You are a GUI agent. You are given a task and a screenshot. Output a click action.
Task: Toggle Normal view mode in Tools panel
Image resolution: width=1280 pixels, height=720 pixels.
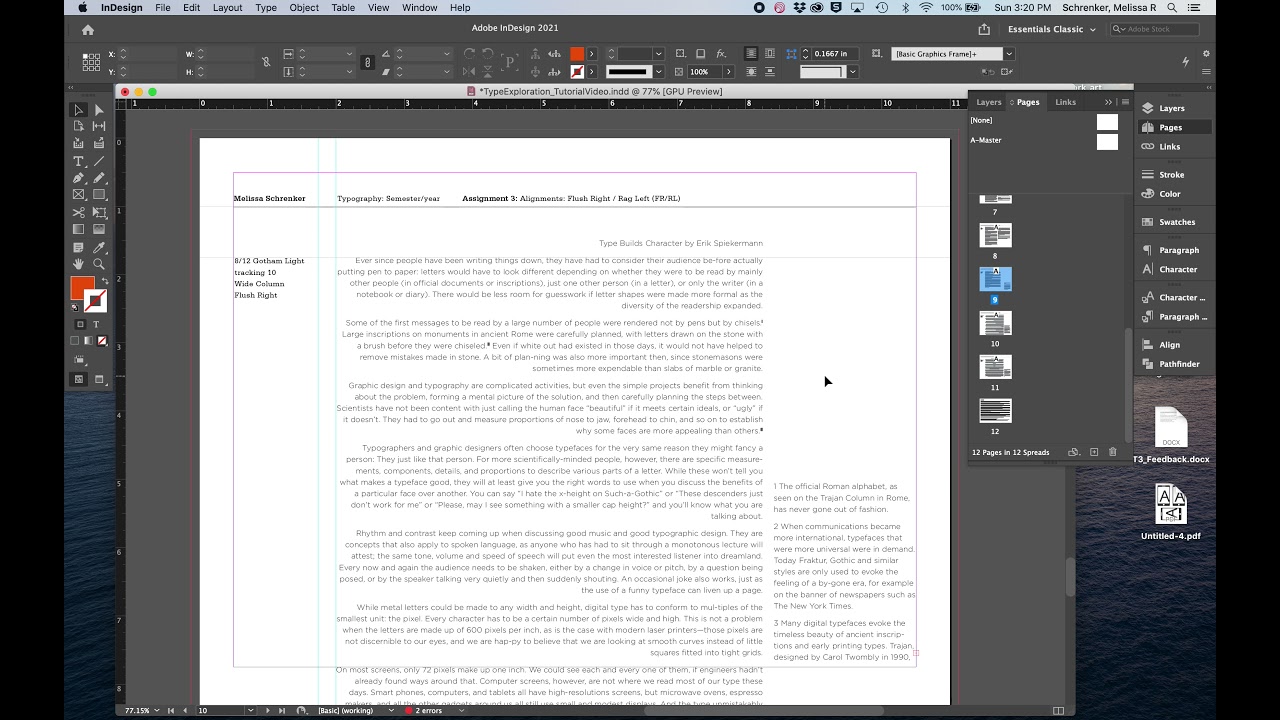click(78, 380)
